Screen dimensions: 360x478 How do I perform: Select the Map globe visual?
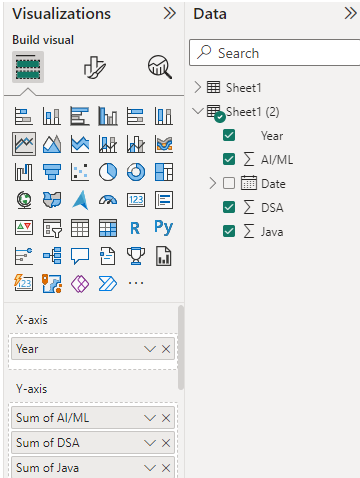coord(24,200)
